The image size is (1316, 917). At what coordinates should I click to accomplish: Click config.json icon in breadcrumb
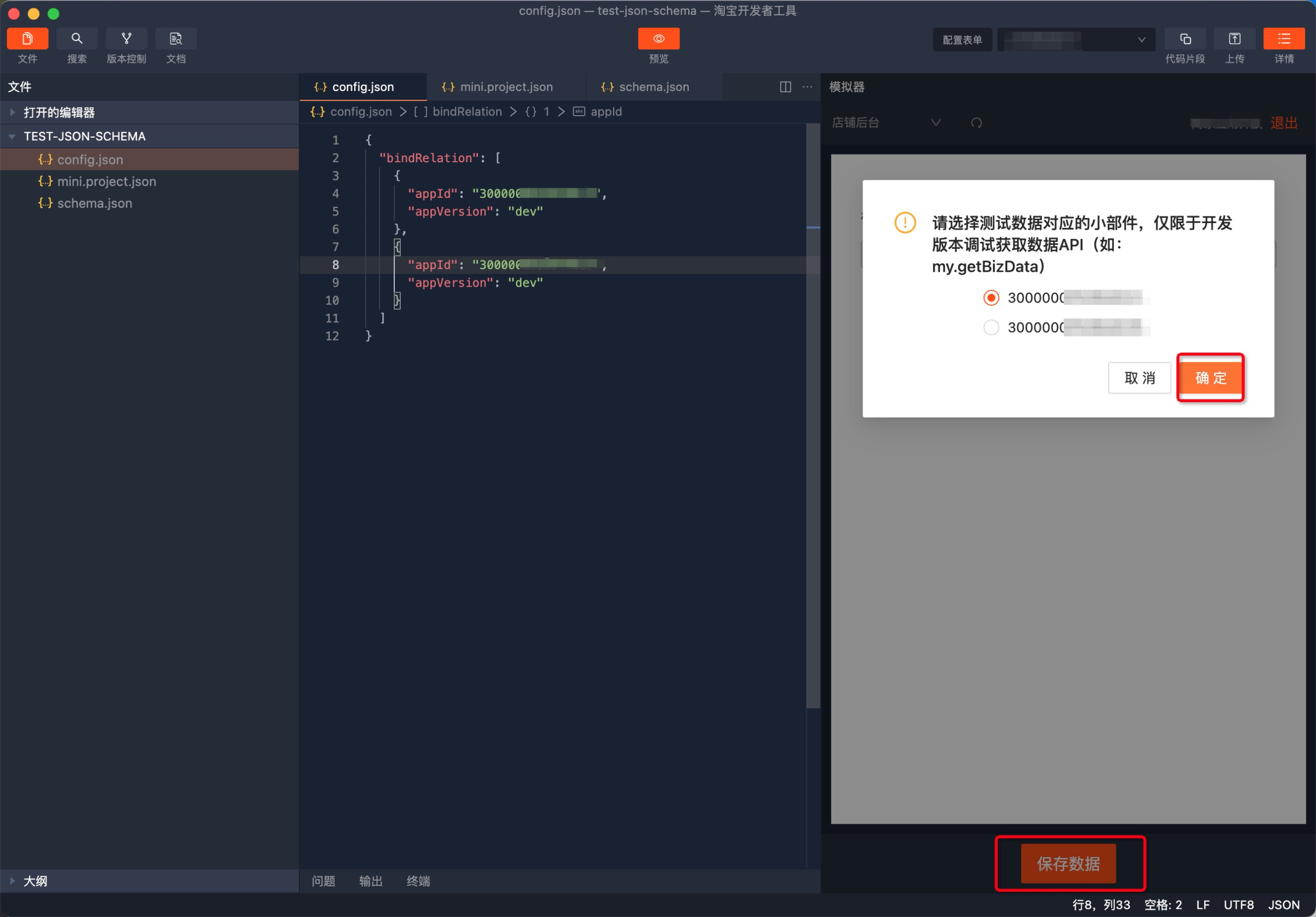click(317, 112)
